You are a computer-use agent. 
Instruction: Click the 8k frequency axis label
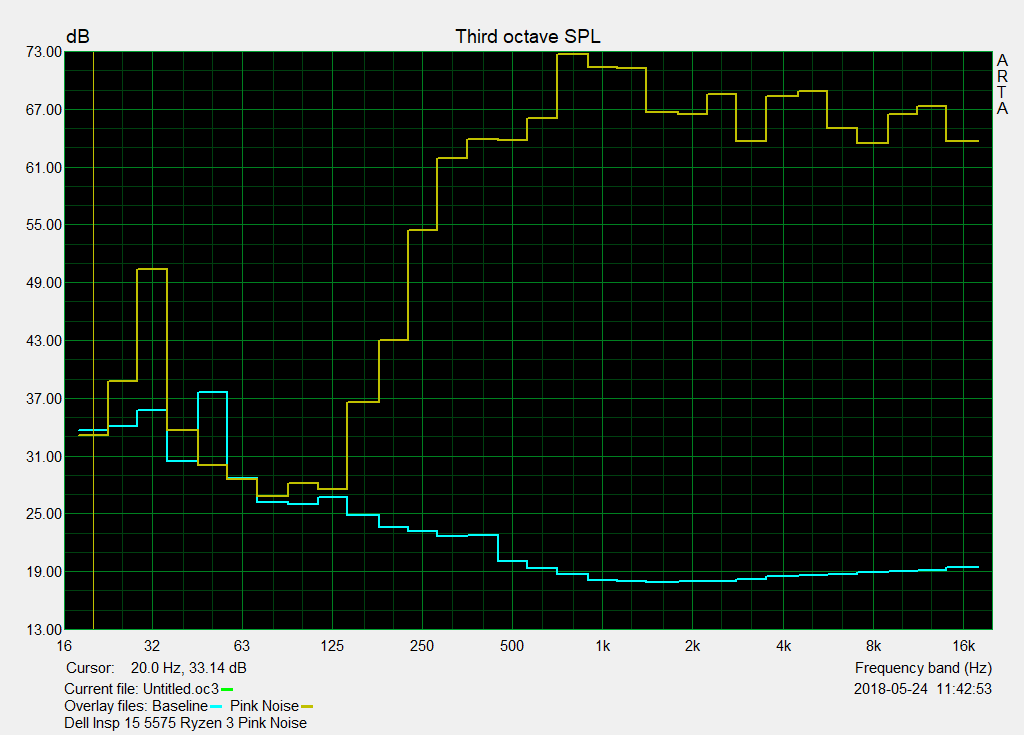(873, 646)
